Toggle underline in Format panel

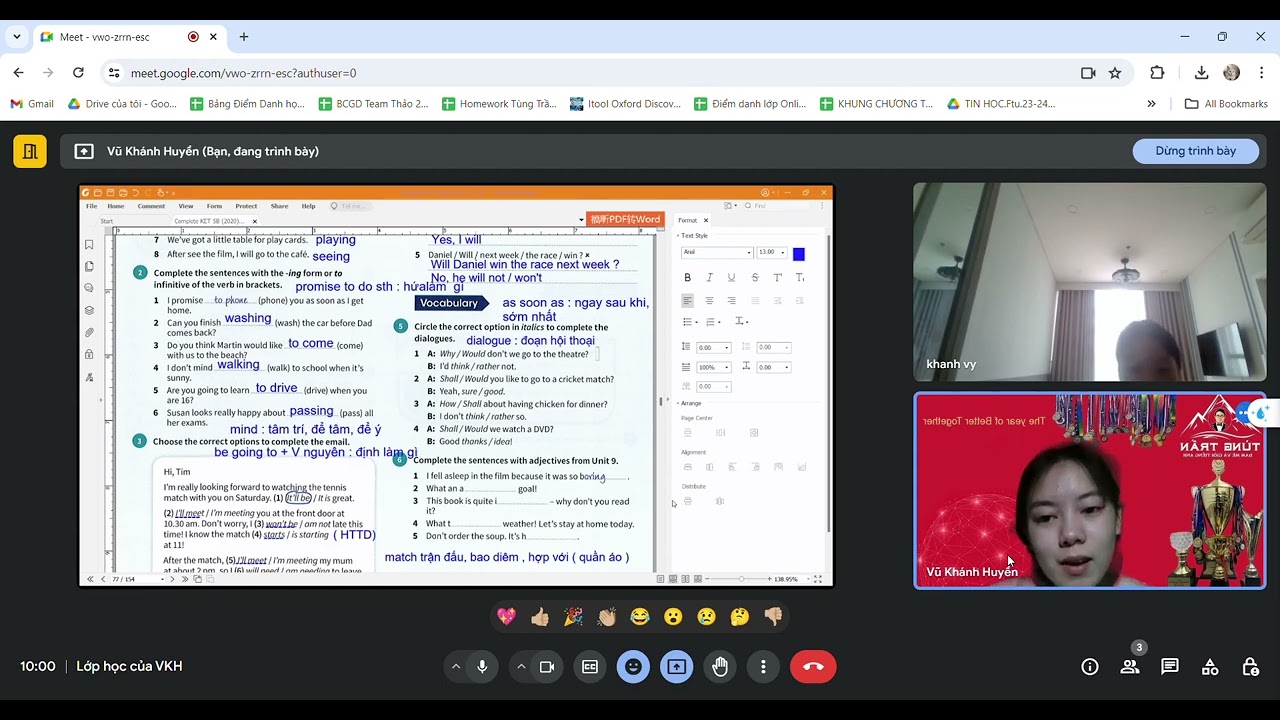(x=731, y=277)
